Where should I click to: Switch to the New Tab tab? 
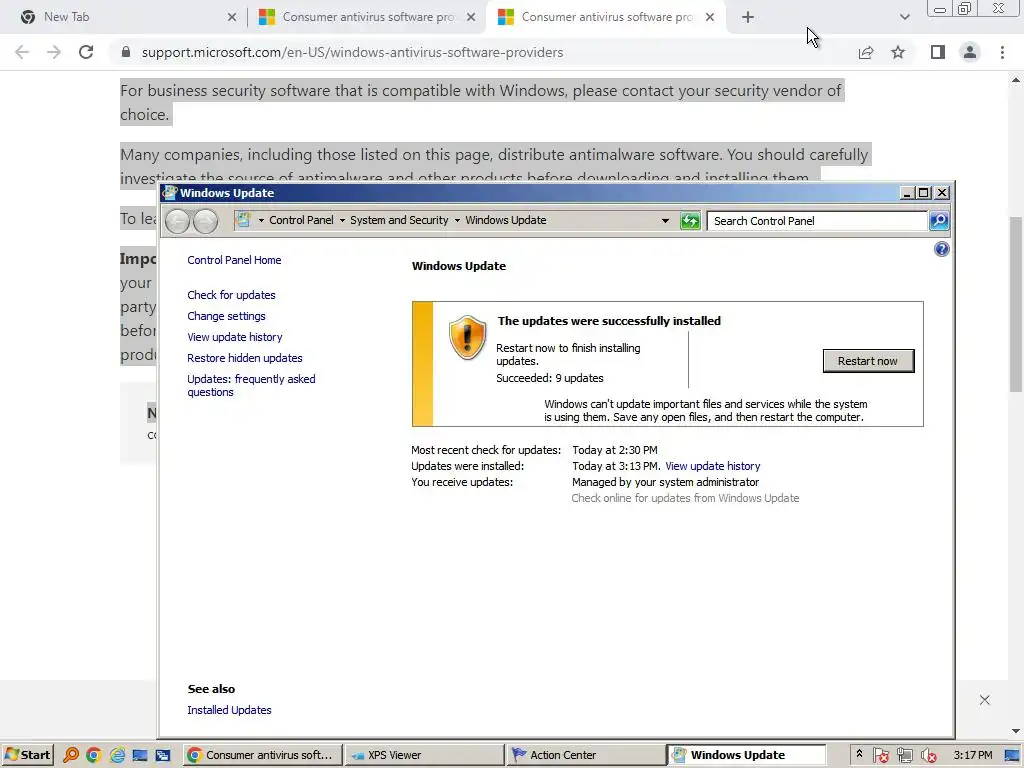(124, 17)
